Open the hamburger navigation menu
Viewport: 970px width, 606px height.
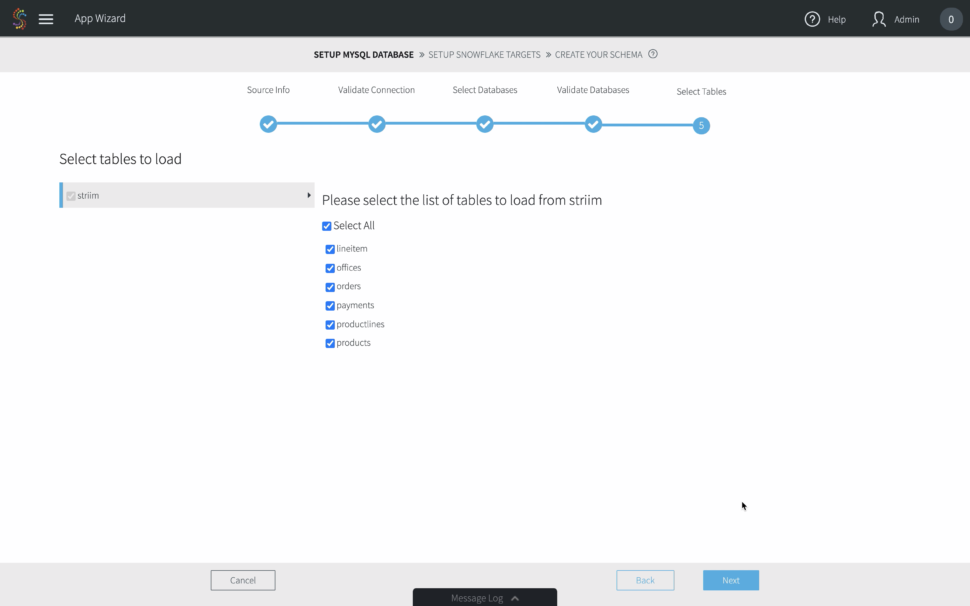pyautogui.click(x=44, y=17)
